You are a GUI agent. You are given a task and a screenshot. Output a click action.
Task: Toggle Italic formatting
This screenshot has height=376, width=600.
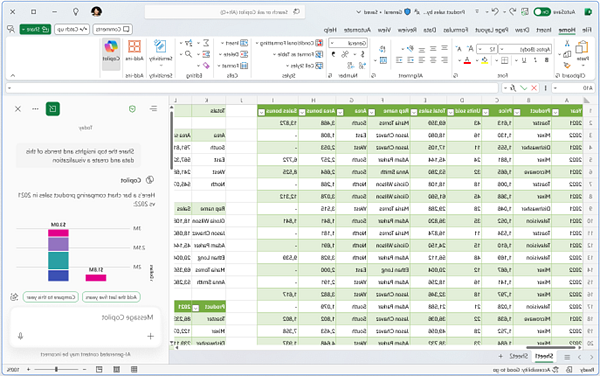point(535,60)
